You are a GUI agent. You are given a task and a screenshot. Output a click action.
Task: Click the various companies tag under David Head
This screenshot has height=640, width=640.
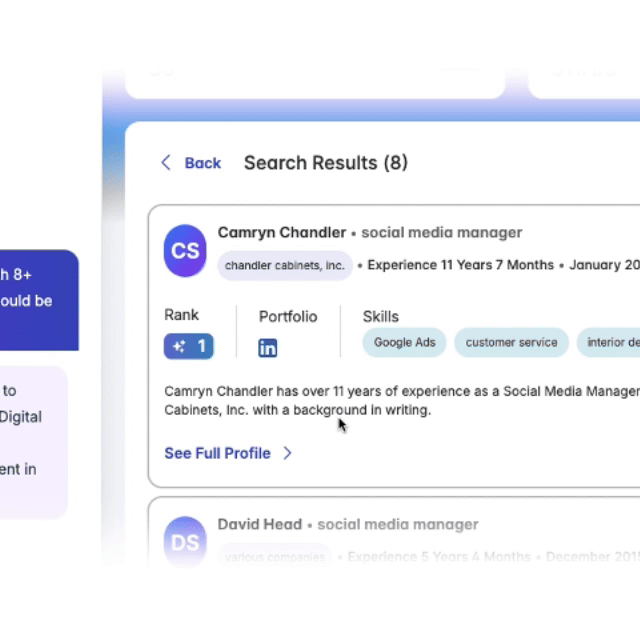point(275,557)
